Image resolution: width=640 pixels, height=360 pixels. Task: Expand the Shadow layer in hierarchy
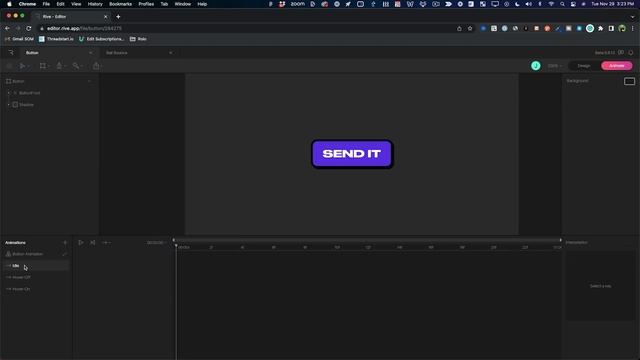pos(9,104)
